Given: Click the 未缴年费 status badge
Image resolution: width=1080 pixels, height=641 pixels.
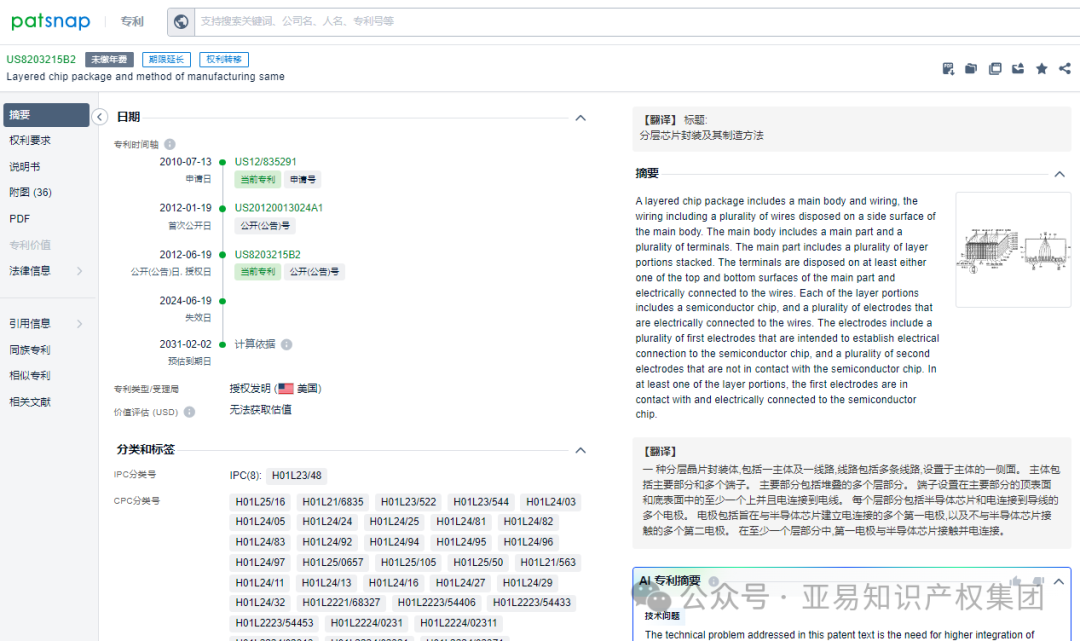Looking at the screenshot, I should (108, 59).
